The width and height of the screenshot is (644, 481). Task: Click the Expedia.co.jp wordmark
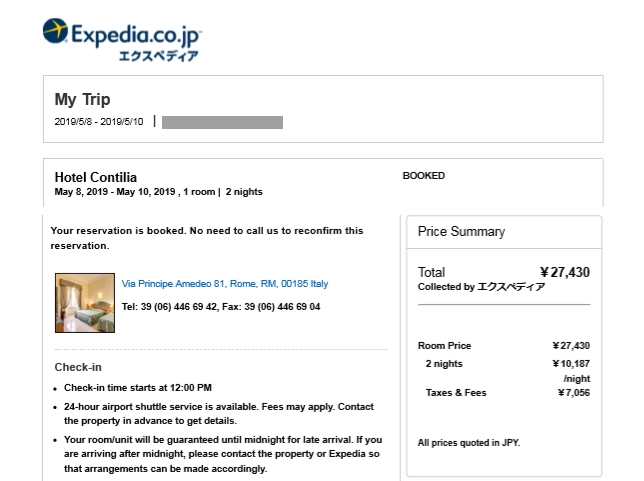136,35
